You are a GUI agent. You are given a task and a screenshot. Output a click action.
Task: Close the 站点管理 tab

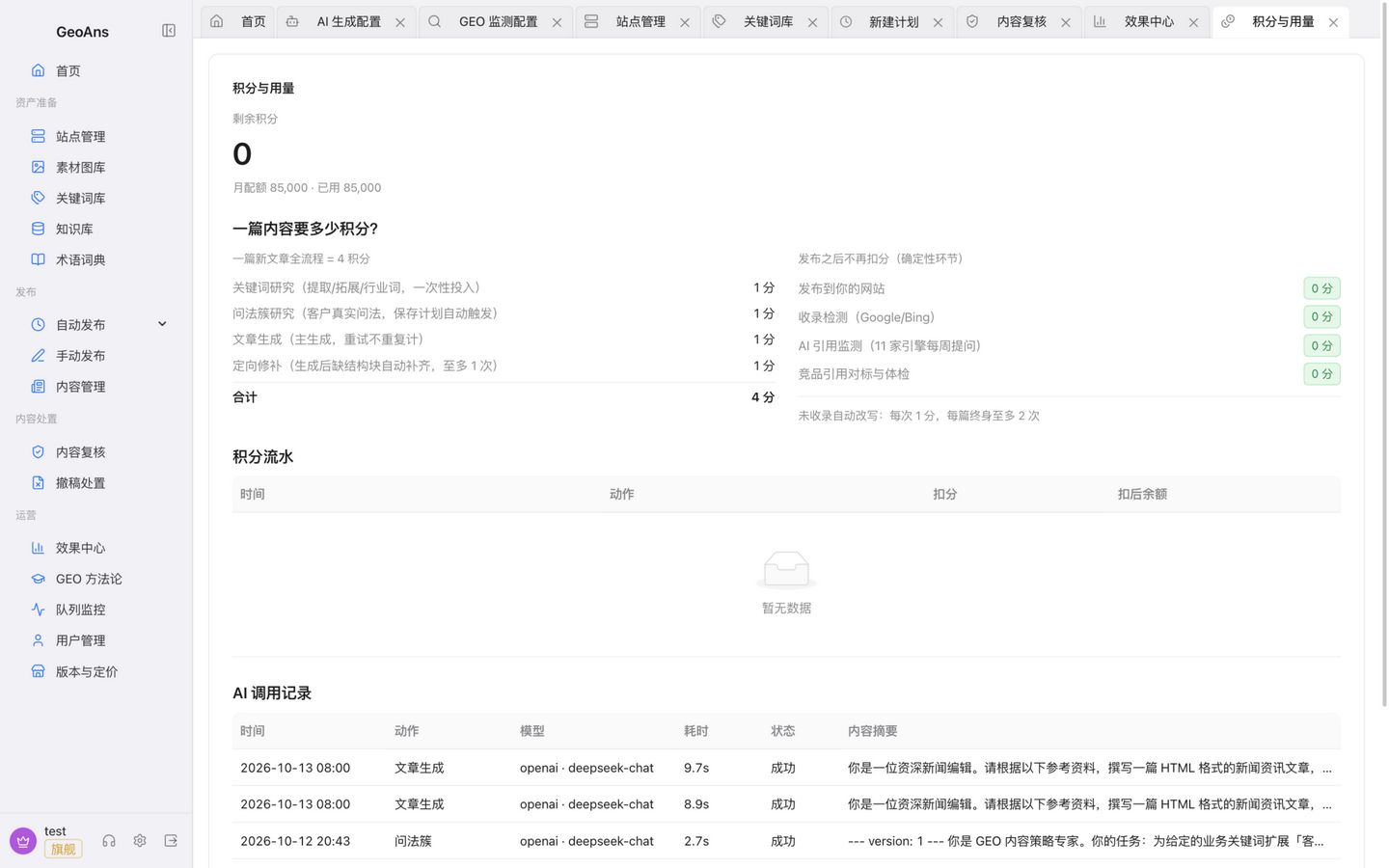[685, 22]
